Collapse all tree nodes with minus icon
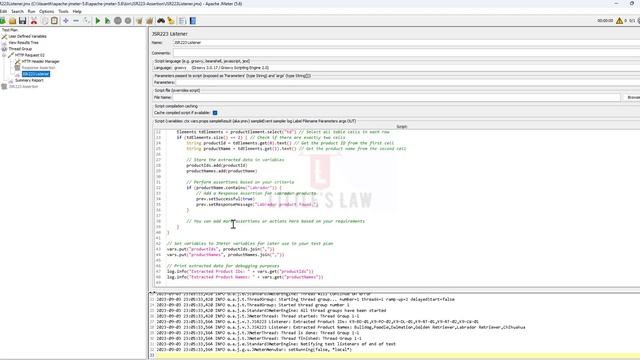This screenshot has width=640, height=360. coord(76,21)
